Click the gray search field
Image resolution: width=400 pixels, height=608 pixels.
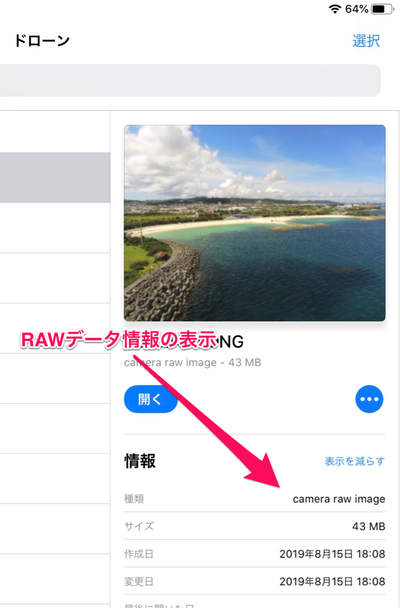click(190, 80)
